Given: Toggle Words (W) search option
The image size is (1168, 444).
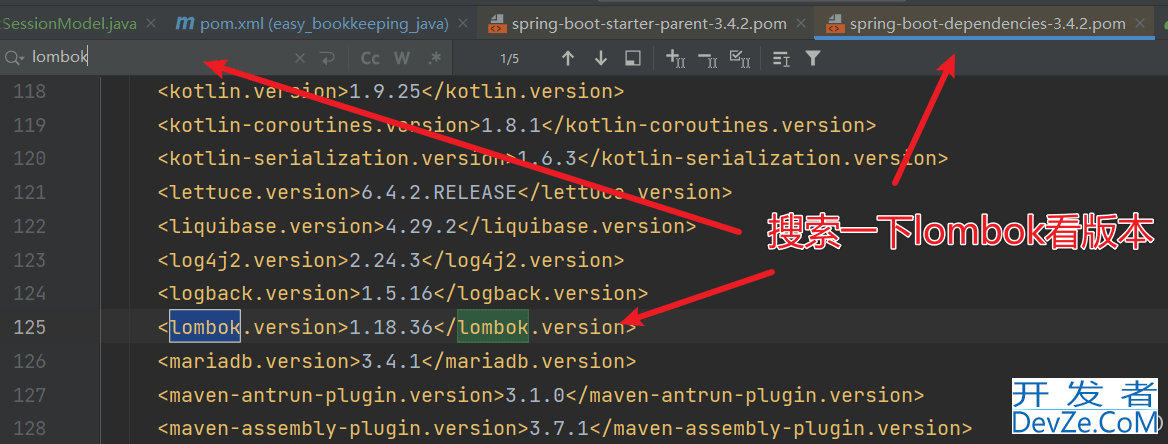Looking at the screenshot, I should click(x=402, y=58).
